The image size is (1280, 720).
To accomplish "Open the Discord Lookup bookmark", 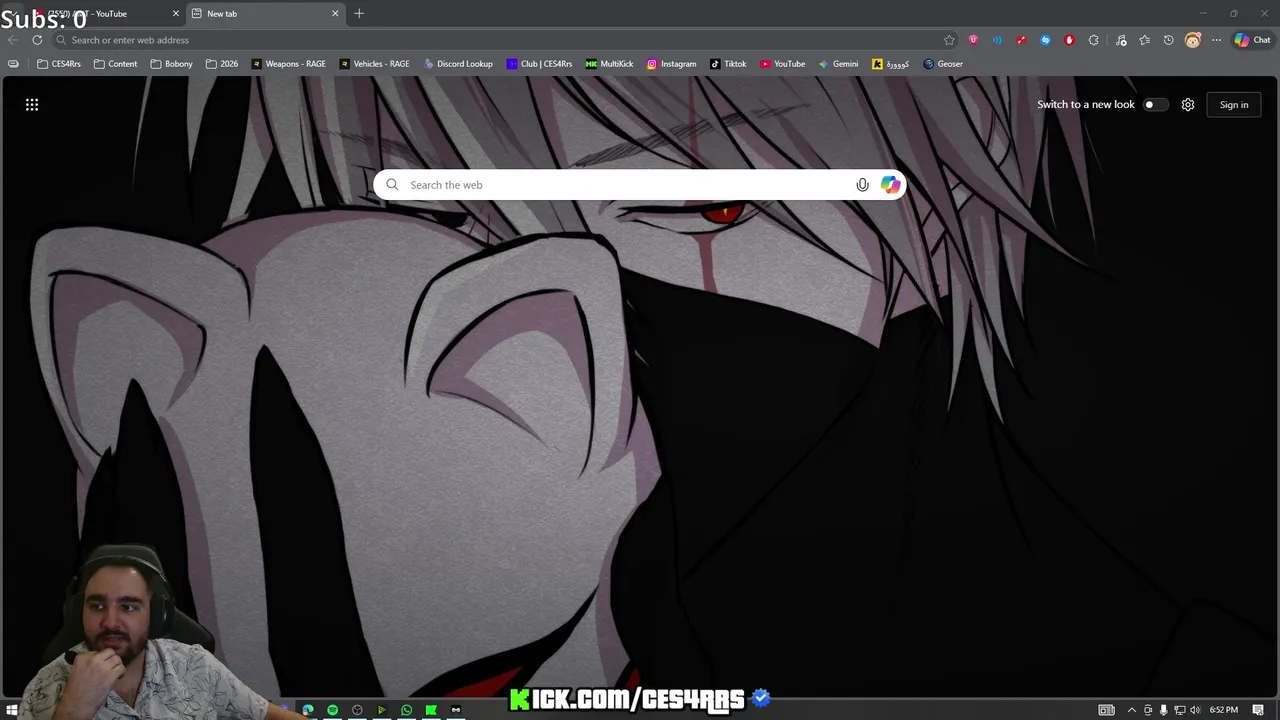I will pyautogui.click(x=458, y=64).
